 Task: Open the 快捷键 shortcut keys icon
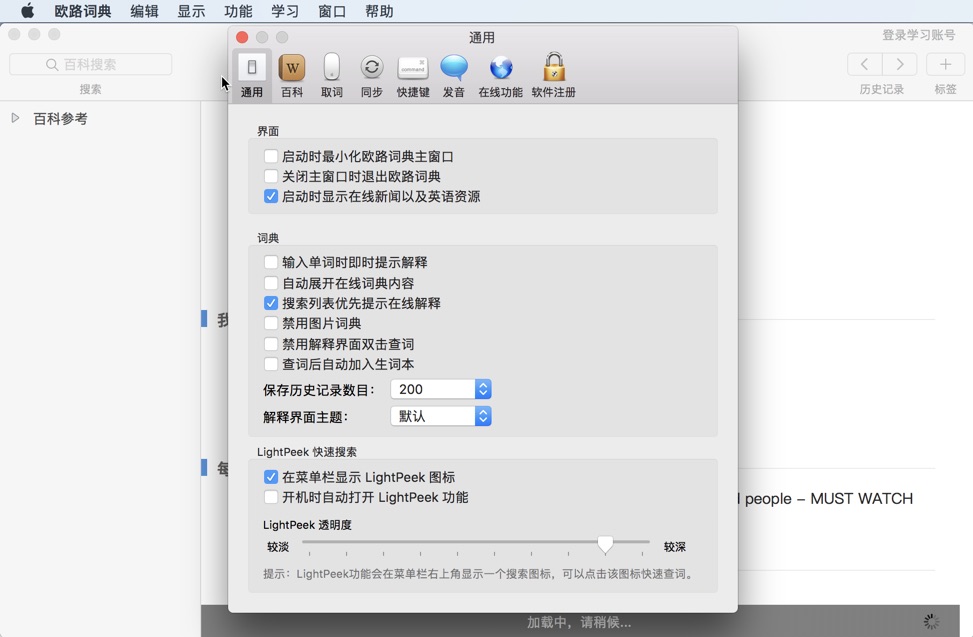point(413,75)
